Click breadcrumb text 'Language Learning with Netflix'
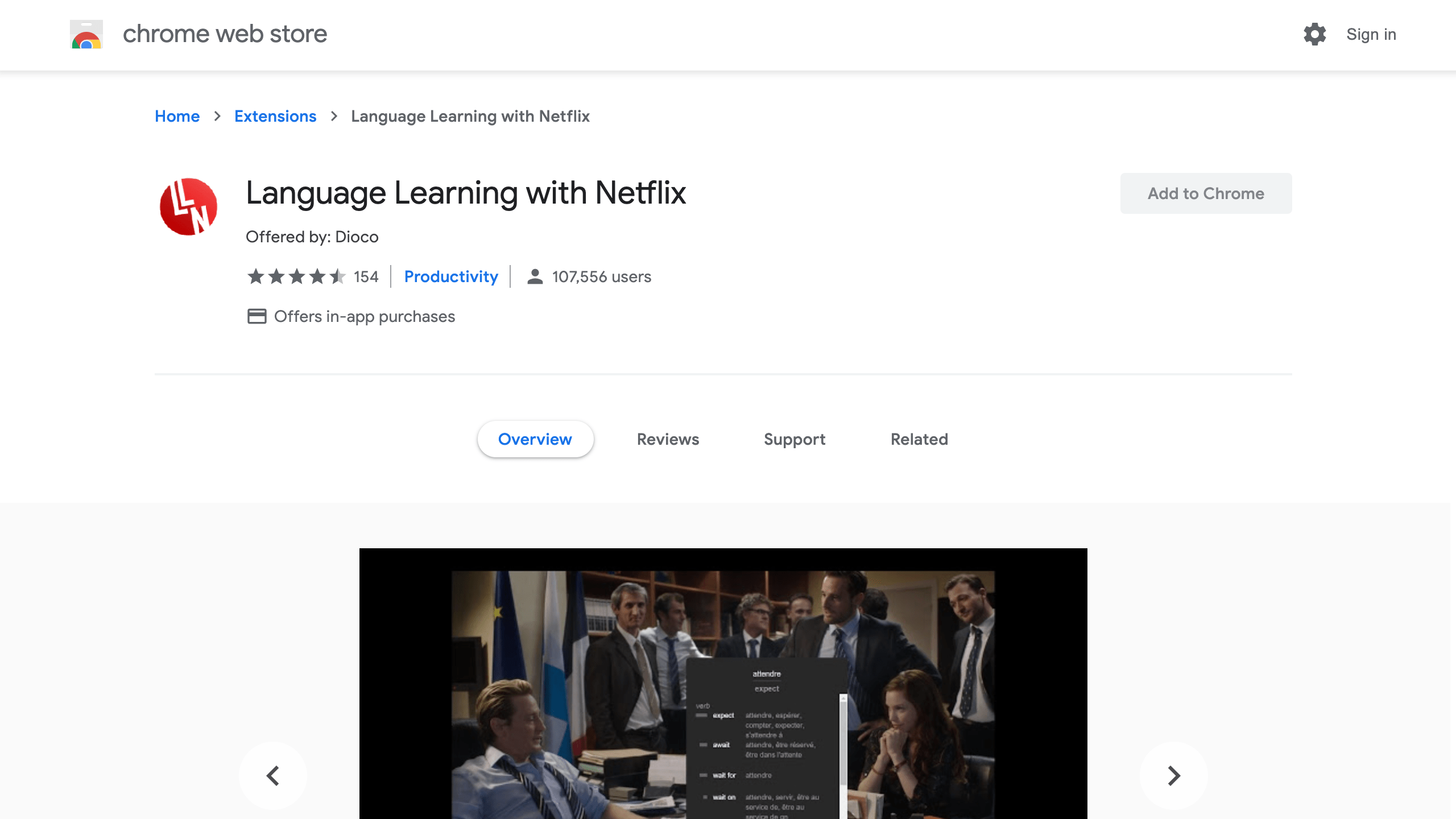Image resolution: width=1456 pixels, height=819 pixels. click(470, 116)
